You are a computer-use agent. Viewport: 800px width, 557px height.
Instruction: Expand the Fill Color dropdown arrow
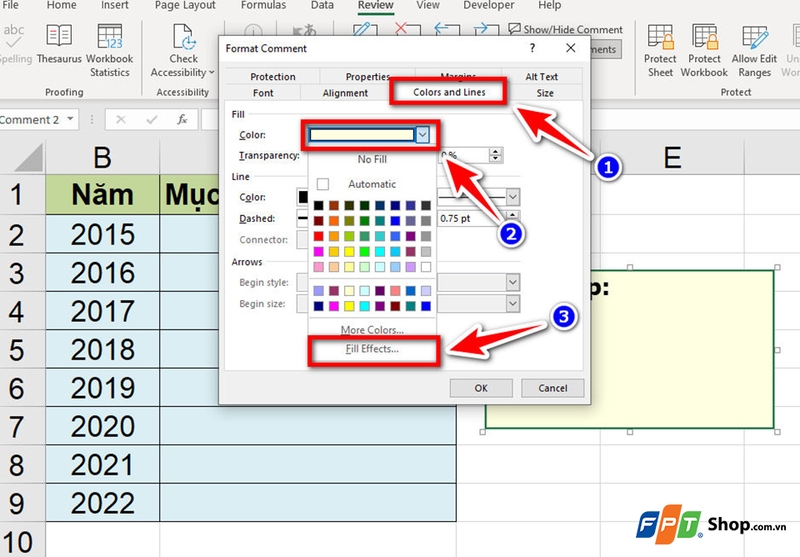coord(422,135)
